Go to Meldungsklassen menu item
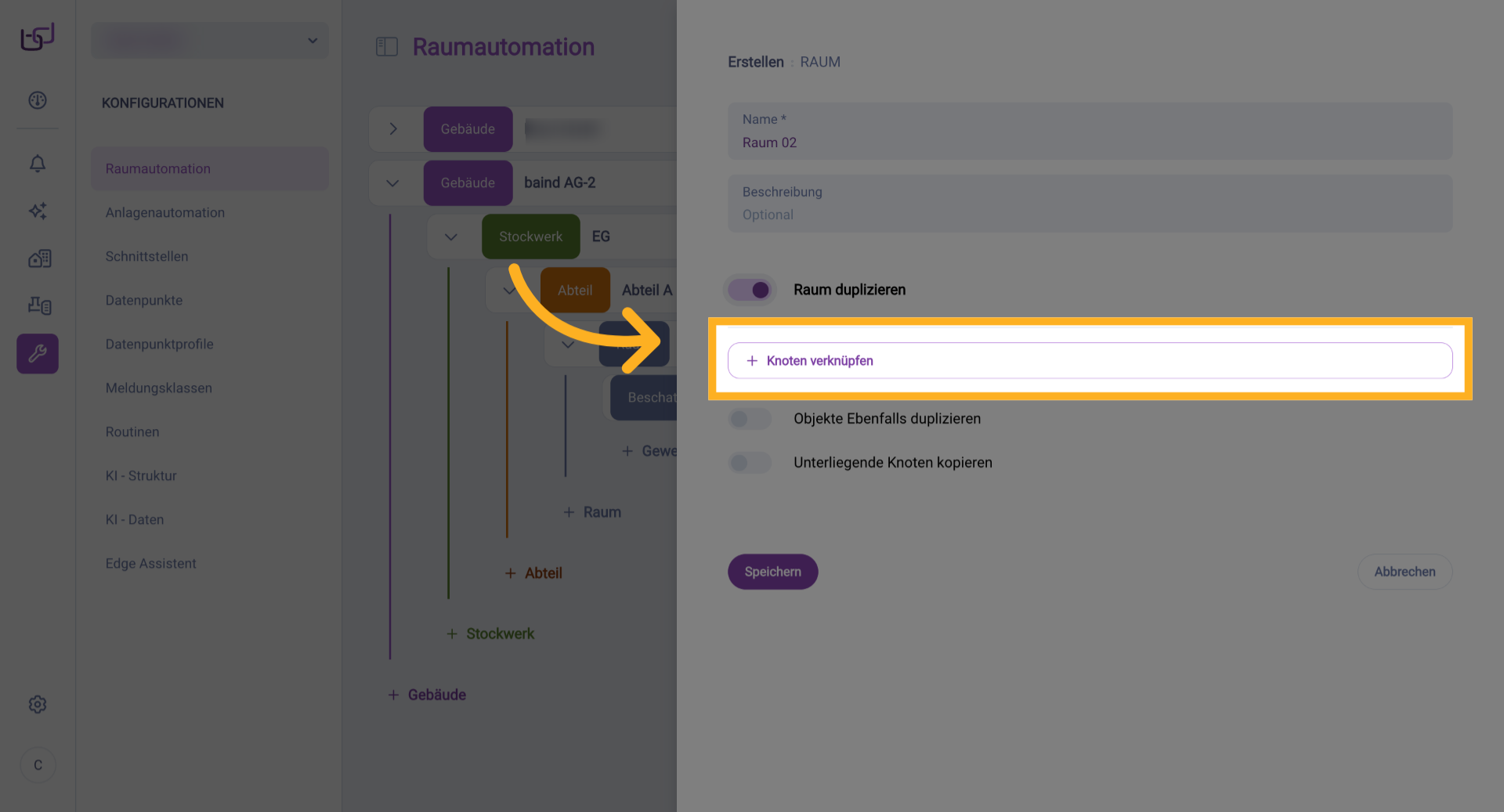The height and width of the screenshot is (812, 1504). coord(159,388)
